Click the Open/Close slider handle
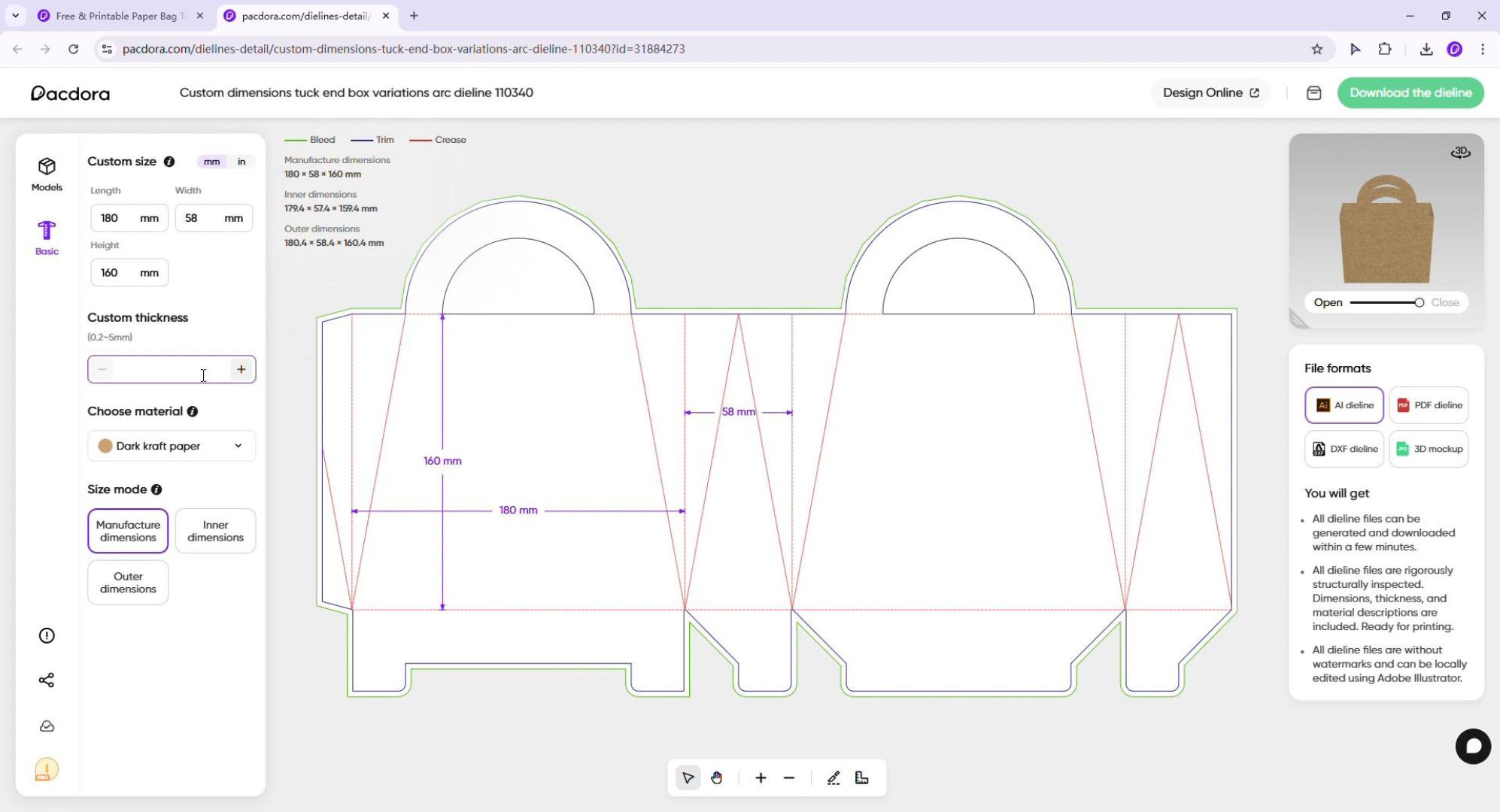Image resolution: width=1500 pixels, height=812 pixels. click(1419, 302)
